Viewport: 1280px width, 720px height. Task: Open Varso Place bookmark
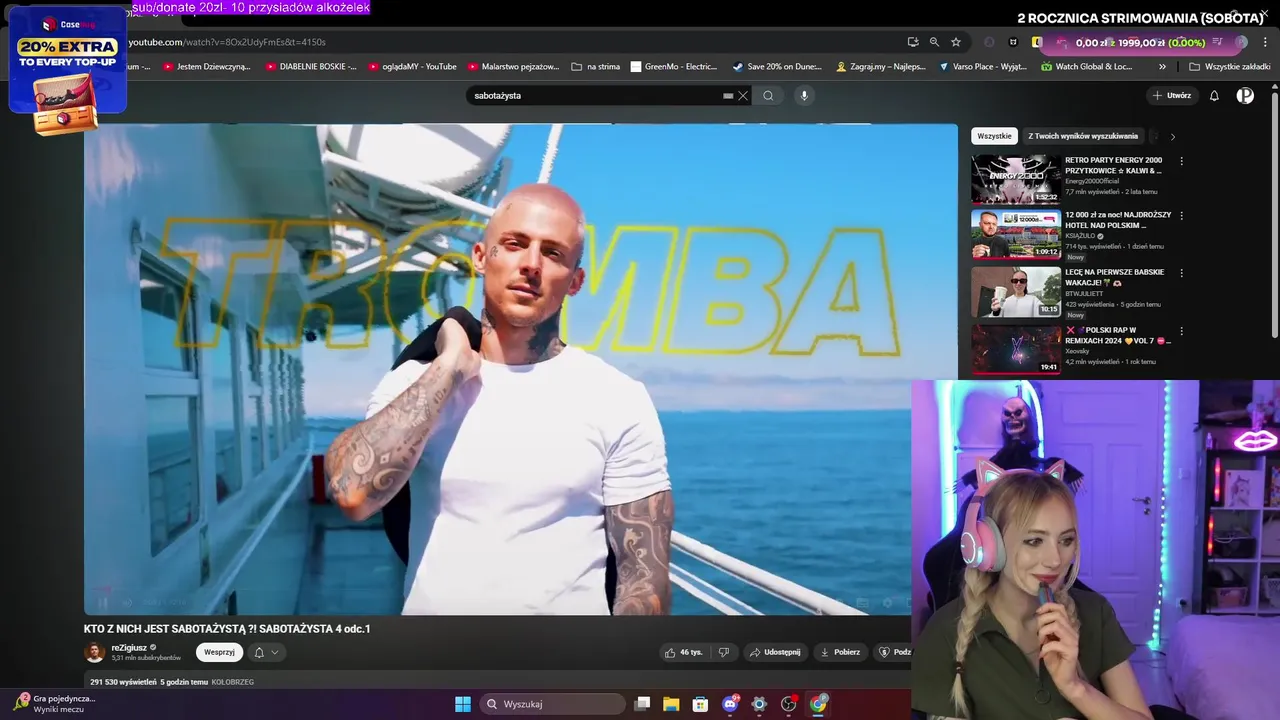983,67
